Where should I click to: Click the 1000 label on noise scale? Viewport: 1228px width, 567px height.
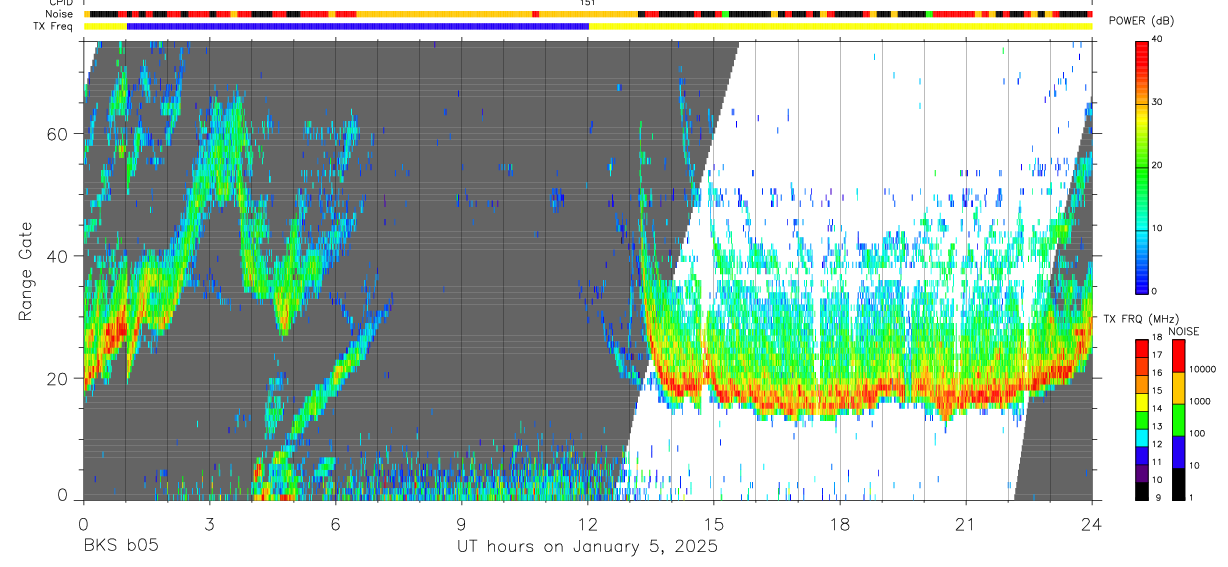pyautogui.click(x=1201, y=402)
